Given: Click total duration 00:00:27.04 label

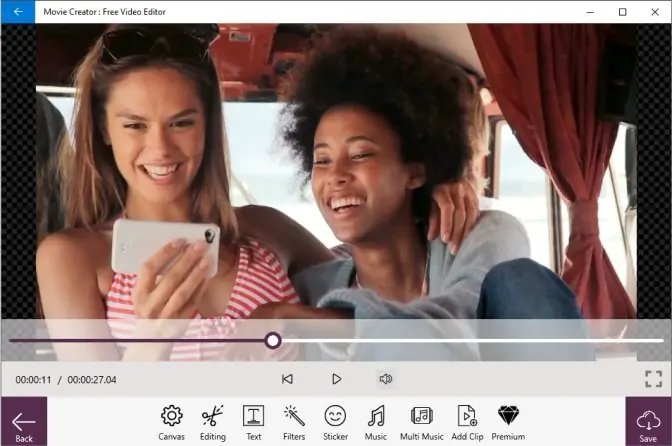Looking at the screenshot, I should [x=92, y=380].
